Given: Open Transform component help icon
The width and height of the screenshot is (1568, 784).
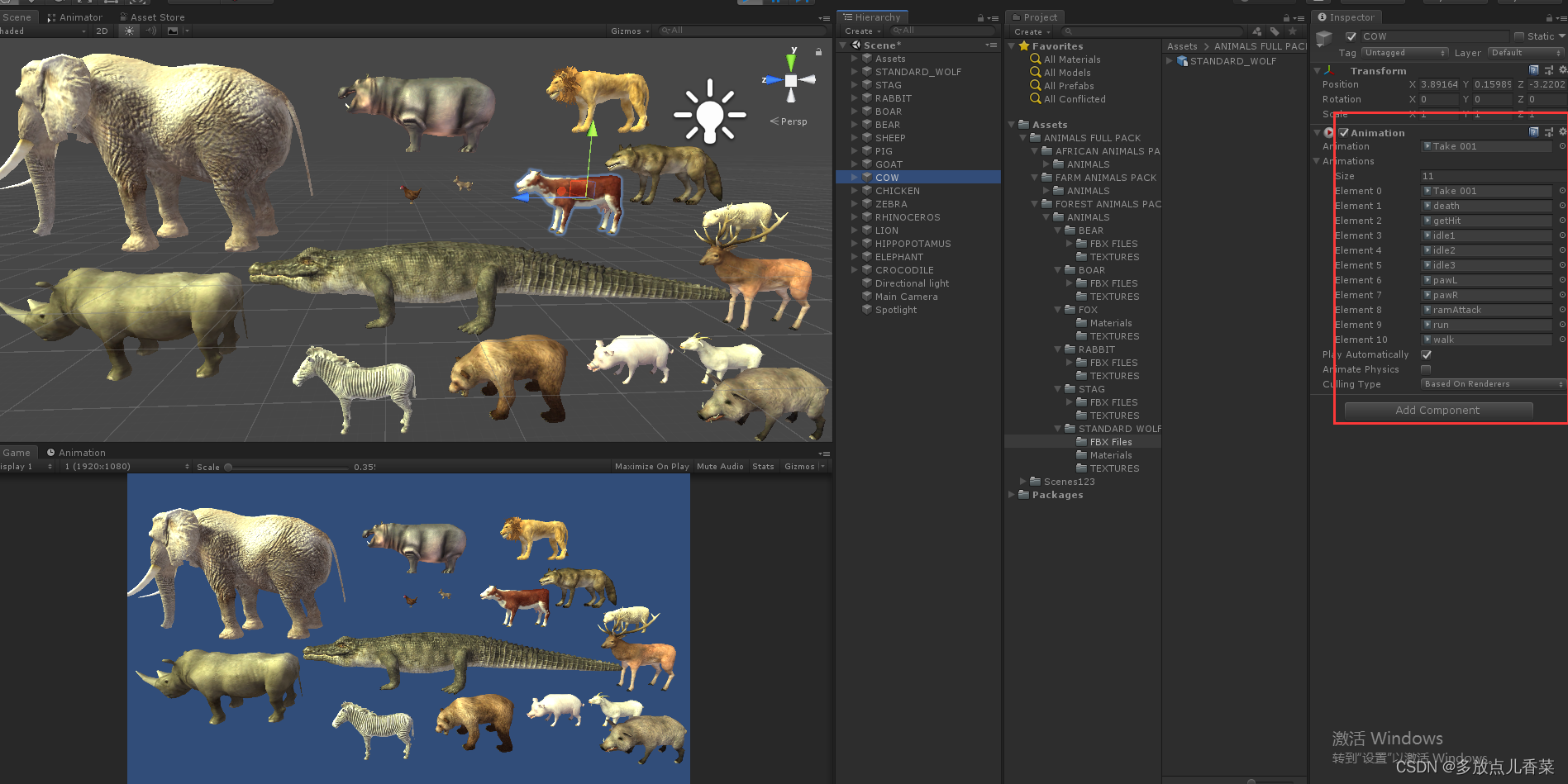Looking at the screenshot, I should (x=1534, y=71).
